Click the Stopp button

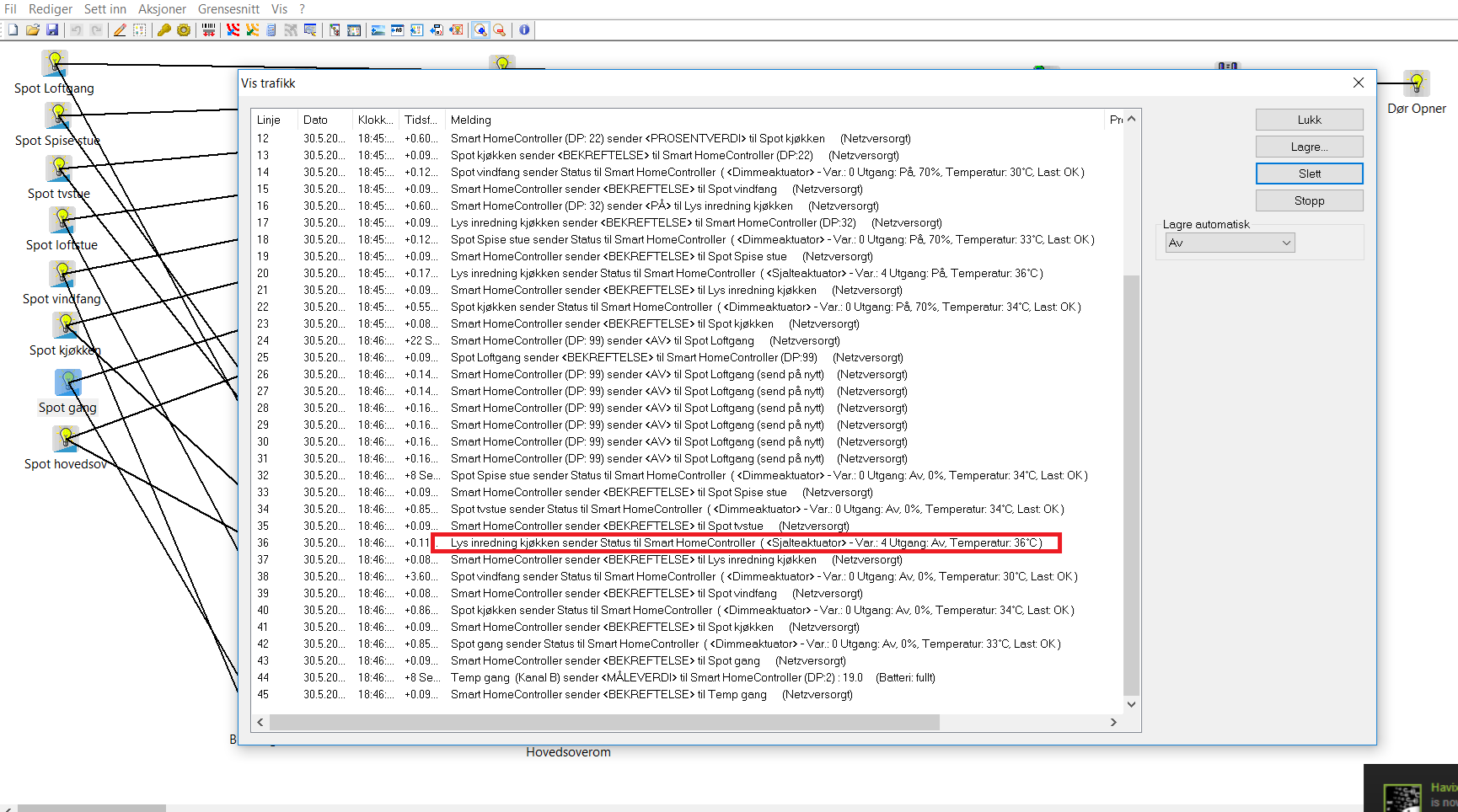coord(1309,200)
